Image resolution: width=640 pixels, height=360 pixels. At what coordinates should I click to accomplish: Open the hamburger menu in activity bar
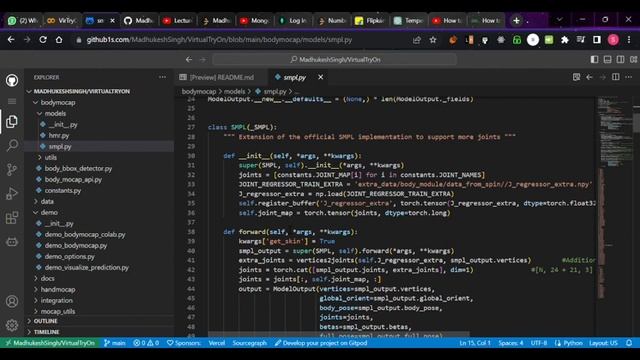pyautogui.click(x=12, y=101)
